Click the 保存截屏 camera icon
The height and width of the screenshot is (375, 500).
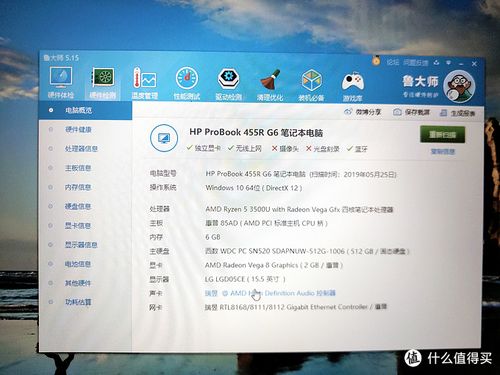point(397,112)
